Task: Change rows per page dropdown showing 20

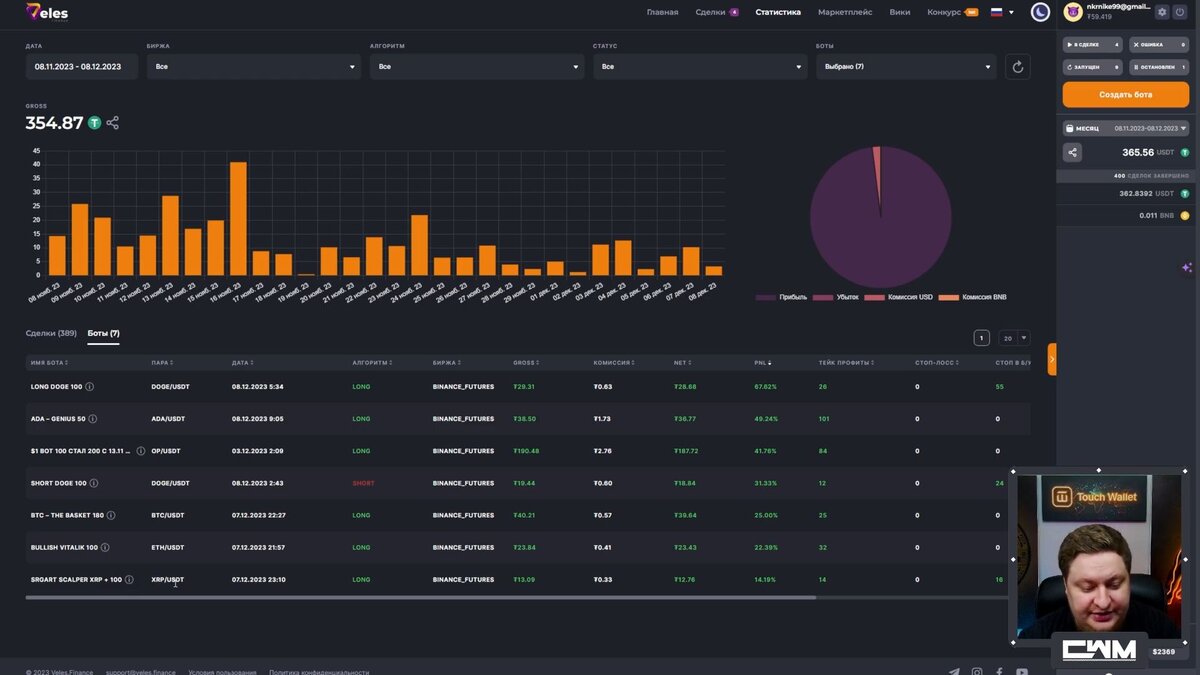Action: (x=1014, y=338)
